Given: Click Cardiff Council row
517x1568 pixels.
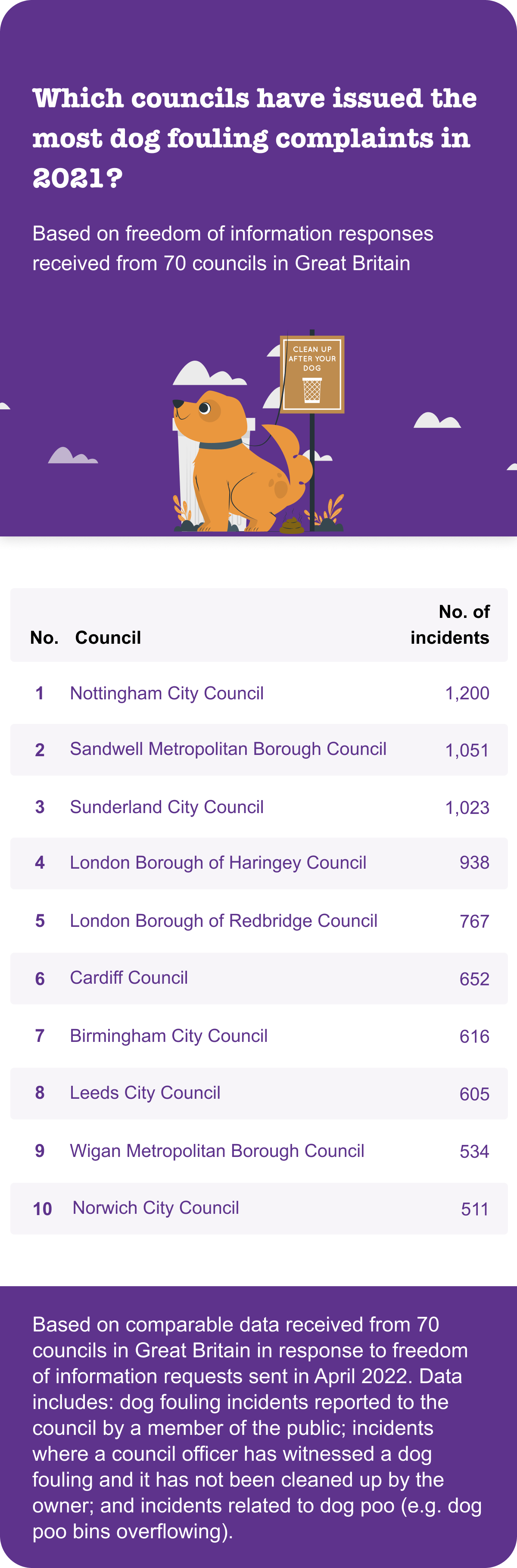Looking at the screenshot, I should (x=259, y=978).
